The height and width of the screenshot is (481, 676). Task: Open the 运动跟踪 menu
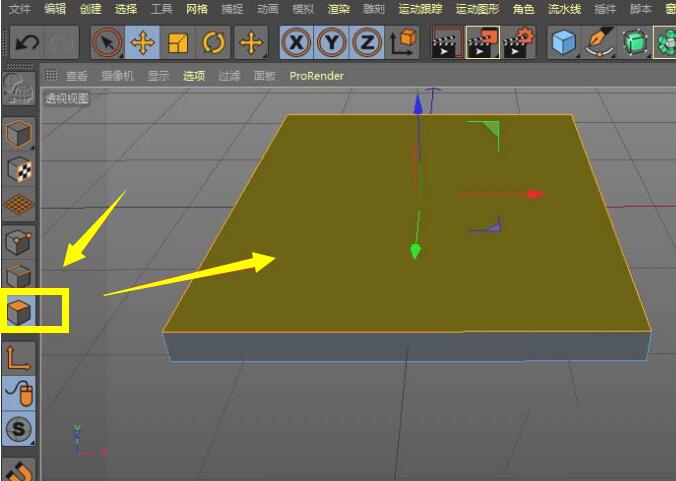(420, 9)
